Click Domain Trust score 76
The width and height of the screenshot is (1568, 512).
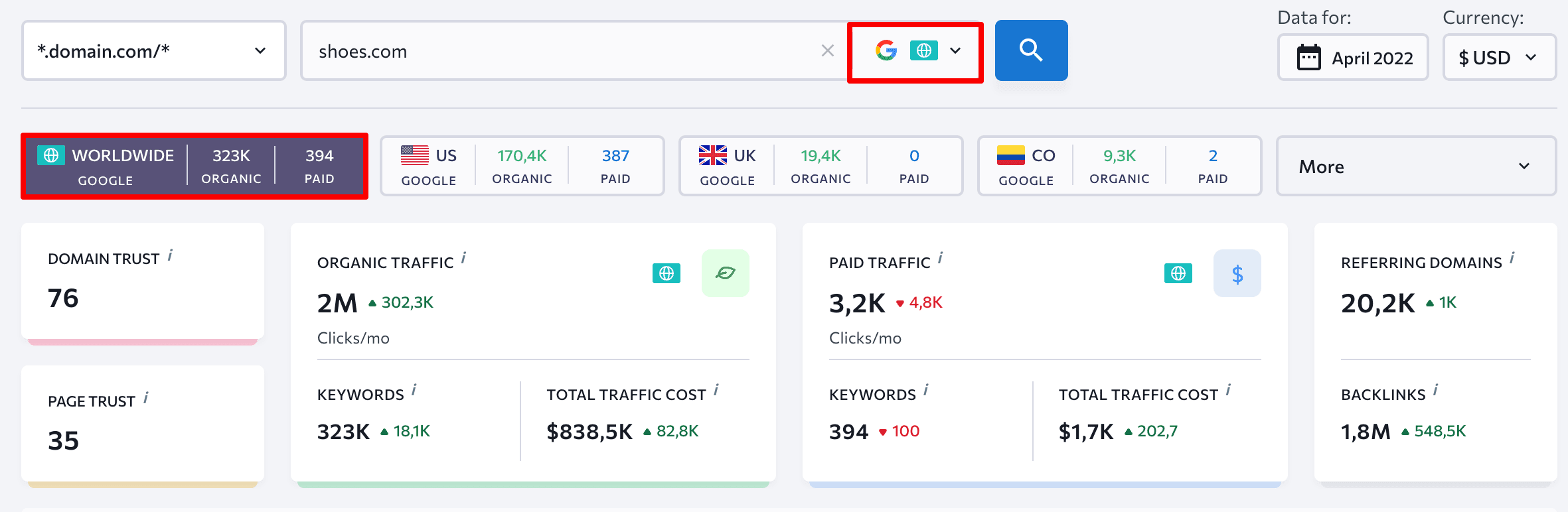[x=63, y=298]
